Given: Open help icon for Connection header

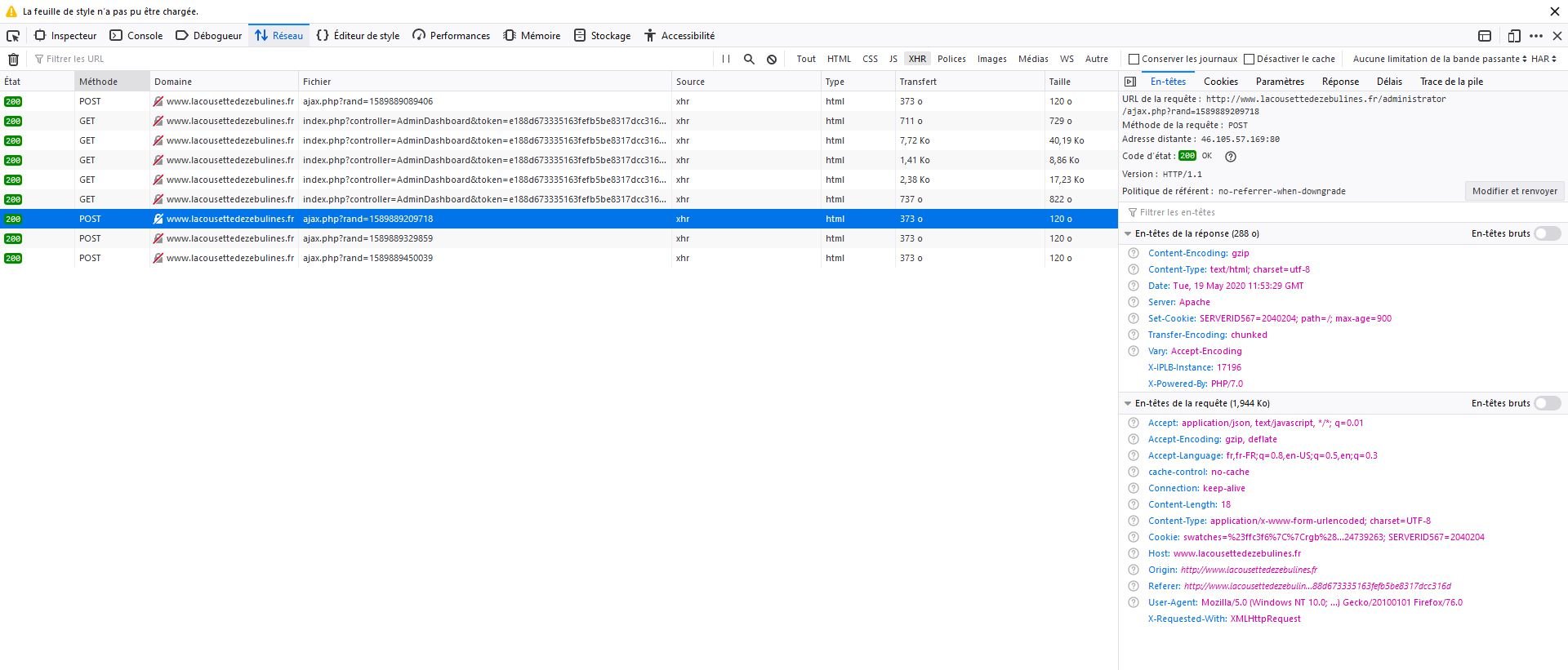Looking at the screenshot, I should (1134, 488).
